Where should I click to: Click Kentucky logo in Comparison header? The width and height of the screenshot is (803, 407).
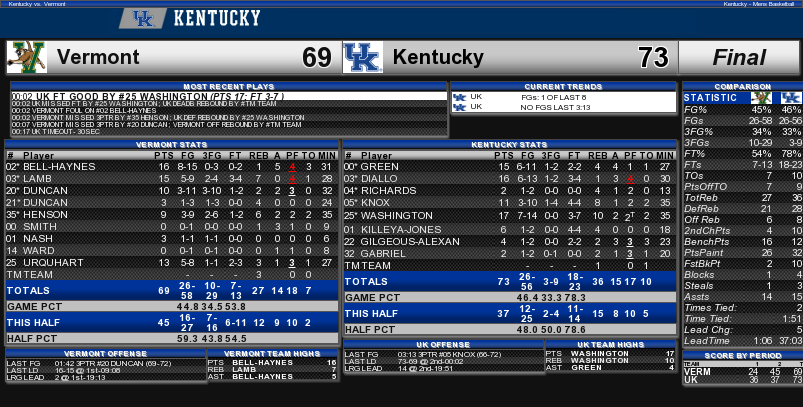point(790,97)
